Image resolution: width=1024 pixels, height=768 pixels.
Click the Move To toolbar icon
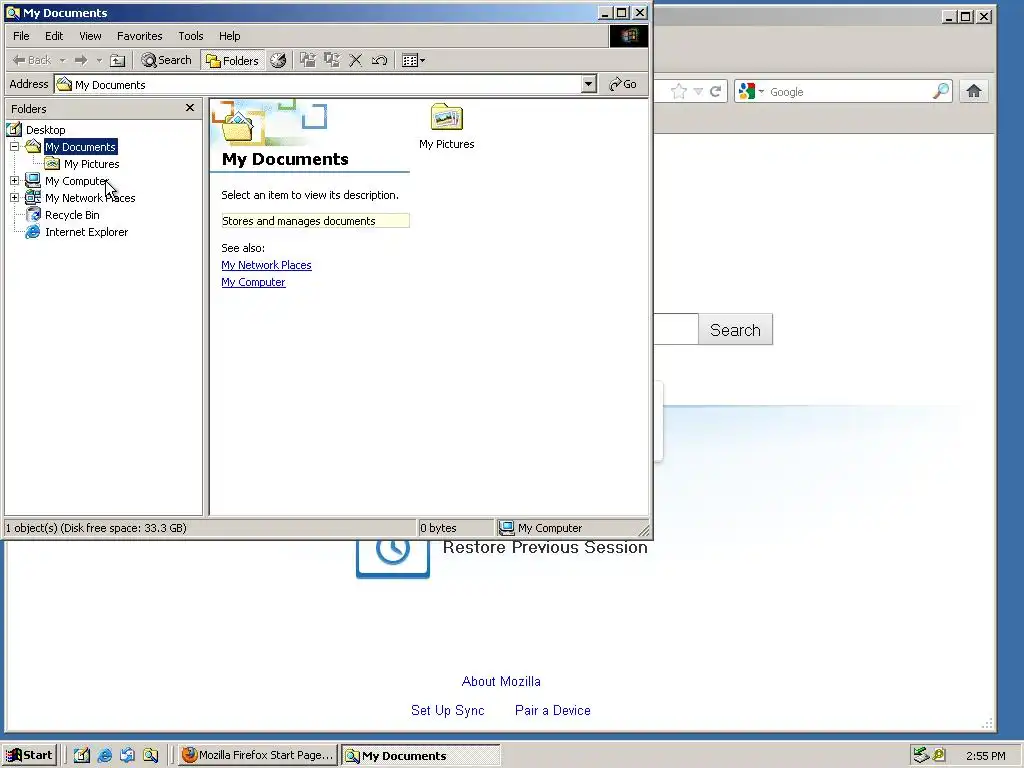(x=308, y=60)
